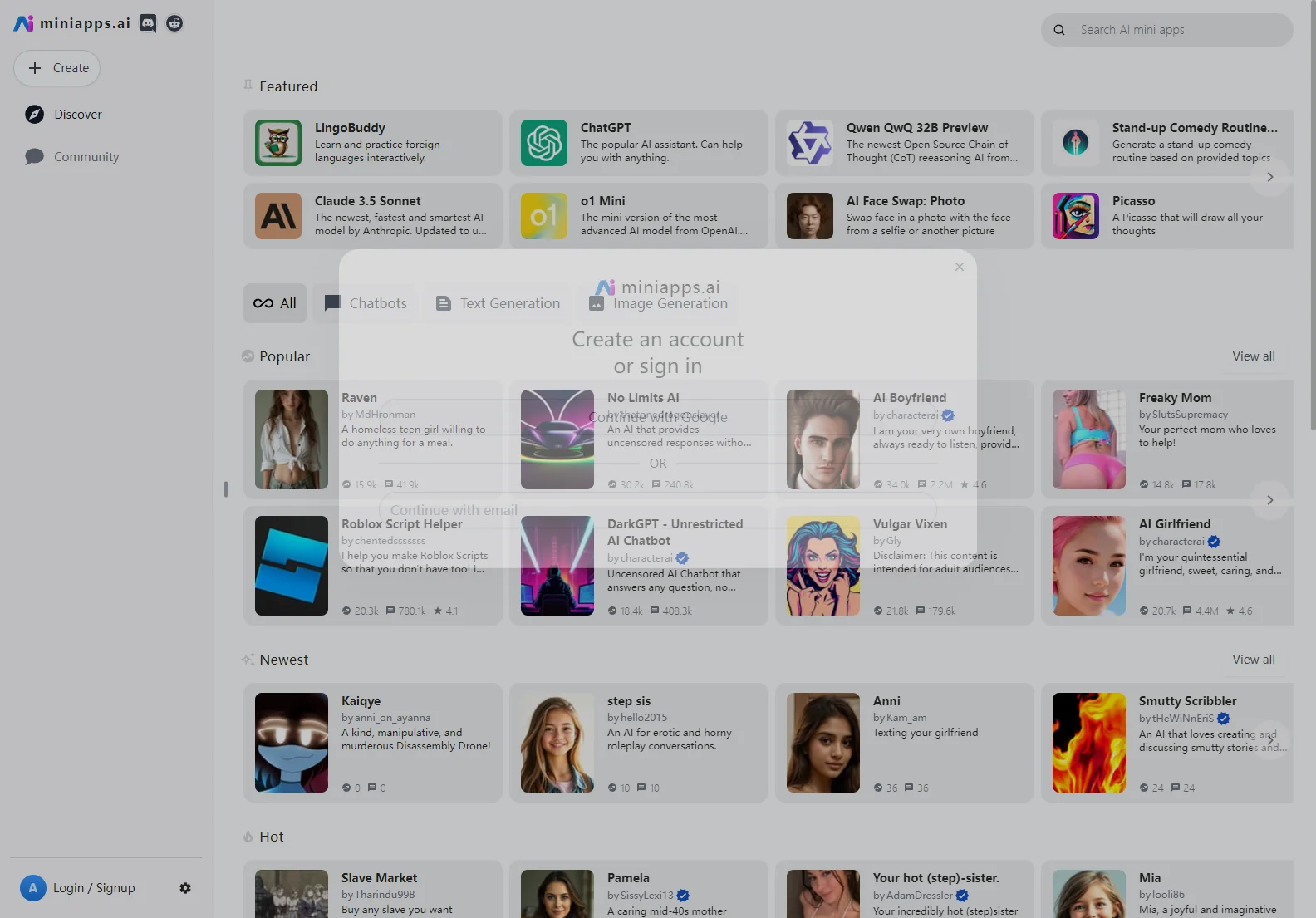
Task: Open the DarkGPT hacker thumbnail
Action: point(557,566)
